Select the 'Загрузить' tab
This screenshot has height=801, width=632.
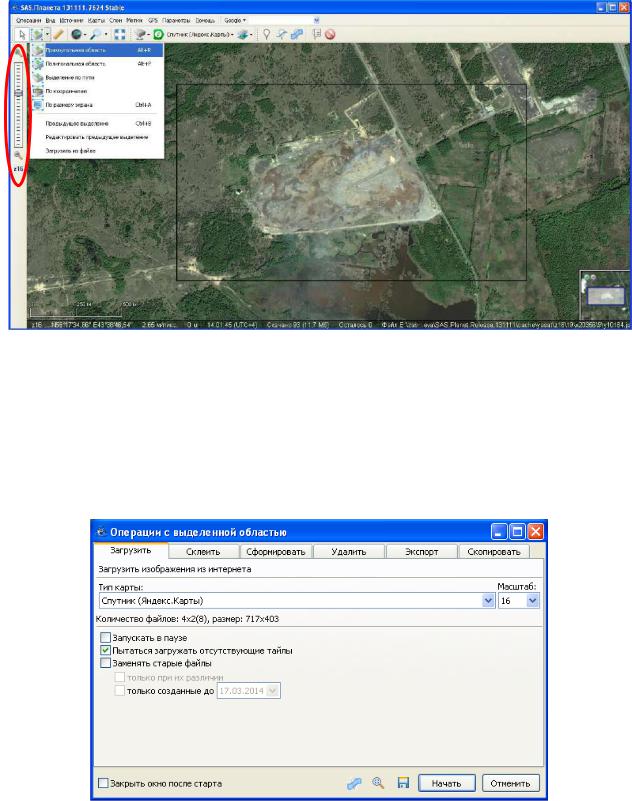pyautogui.click(x=131, y=550)
